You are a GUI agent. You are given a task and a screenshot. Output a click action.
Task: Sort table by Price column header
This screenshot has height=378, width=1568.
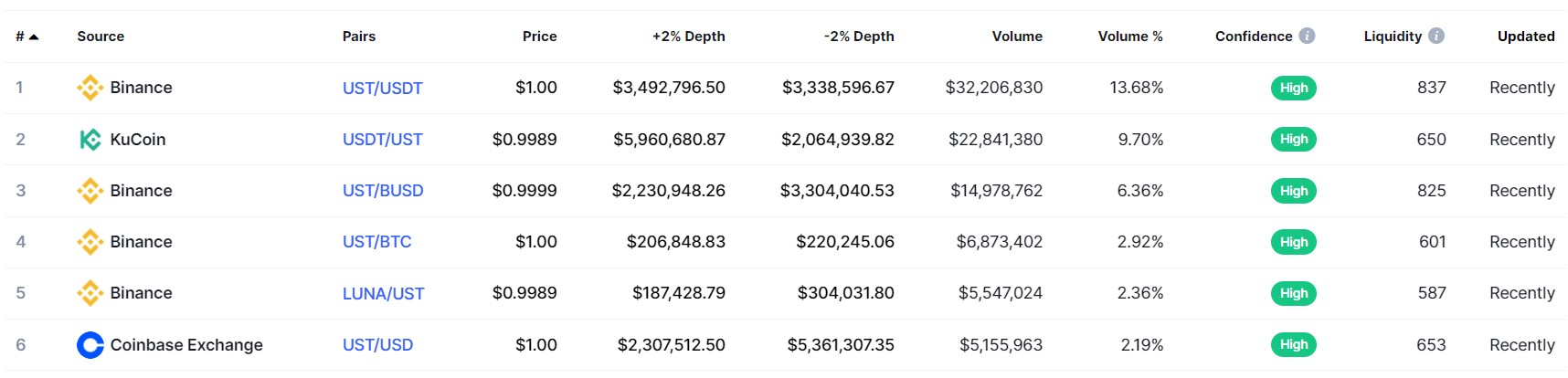(x=539, y=37)
